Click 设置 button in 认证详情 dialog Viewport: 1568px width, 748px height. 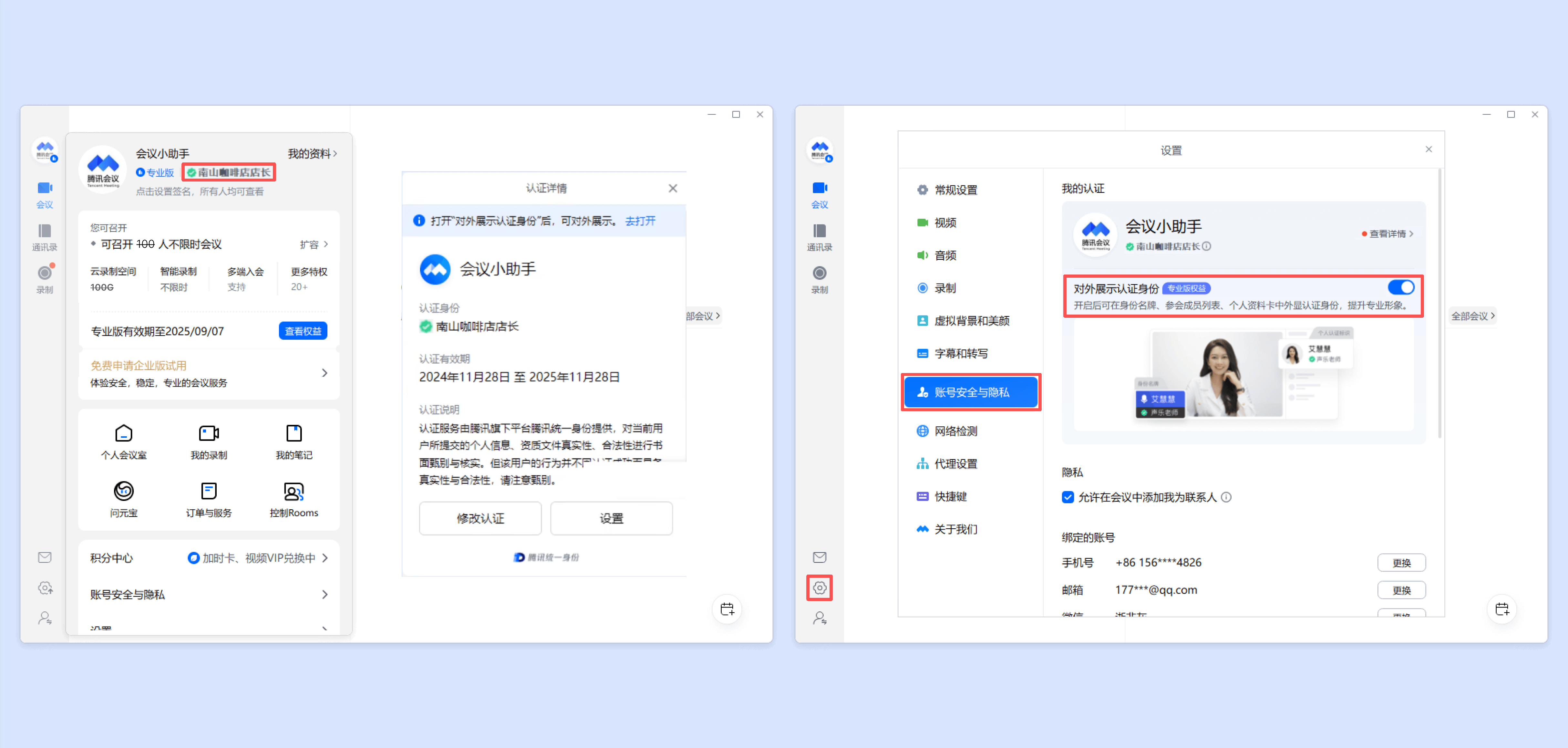coord(611,519)
